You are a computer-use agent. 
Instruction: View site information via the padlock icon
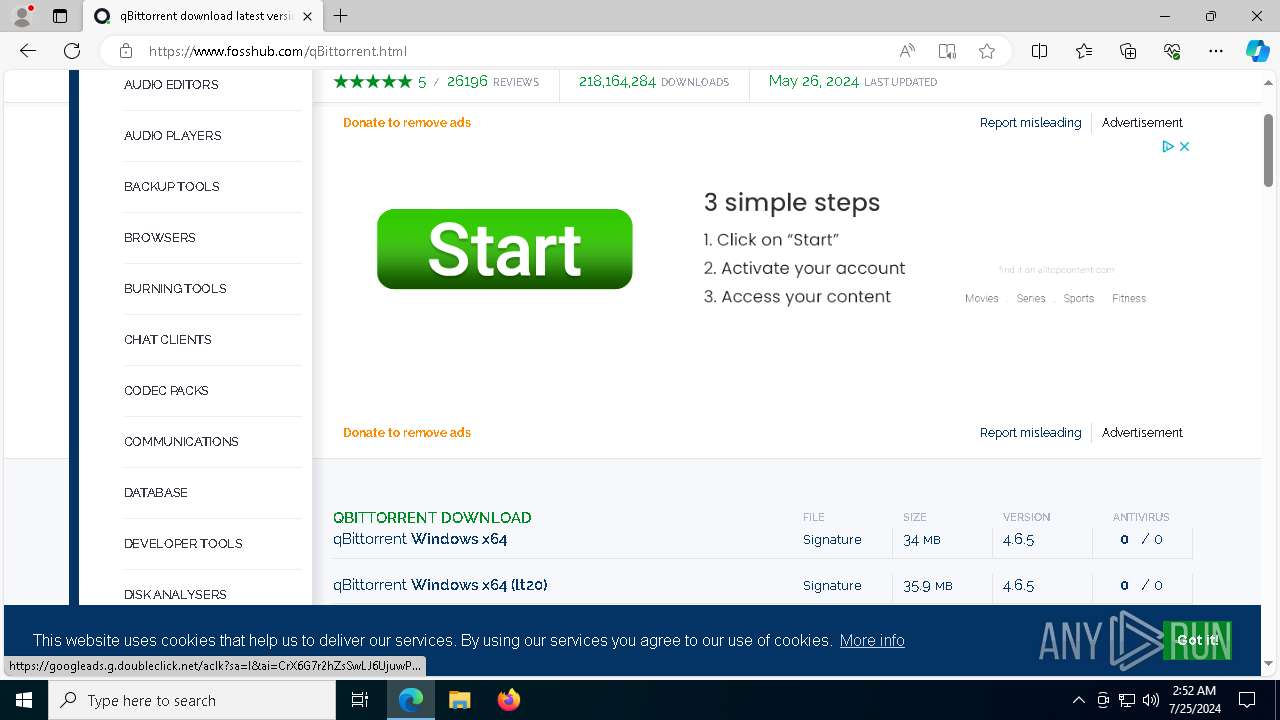click(x=125, y=51)
